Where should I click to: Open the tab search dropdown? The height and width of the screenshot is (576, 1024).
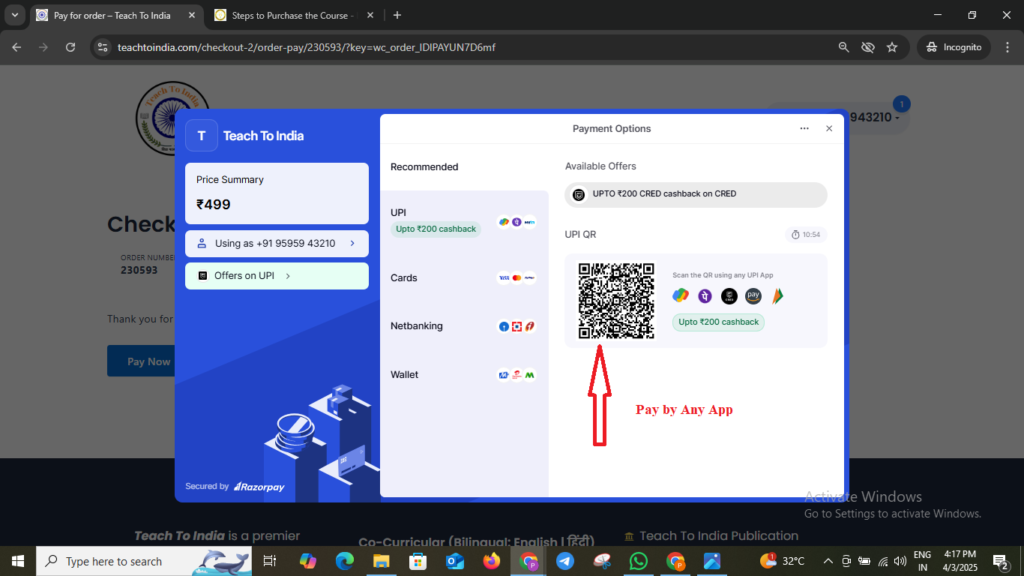[14, 15]
